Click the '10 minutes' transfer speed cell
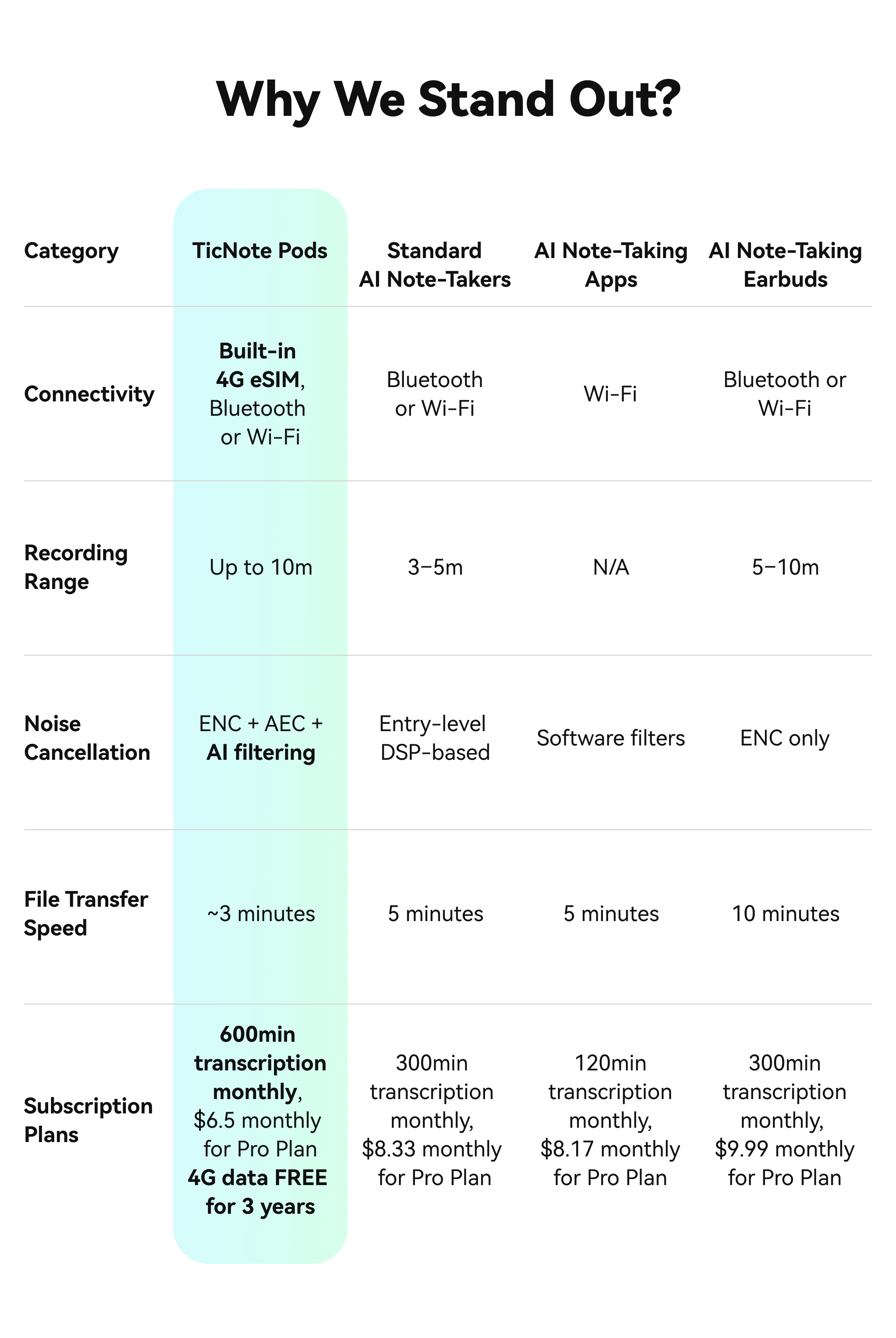 (785, 914)
